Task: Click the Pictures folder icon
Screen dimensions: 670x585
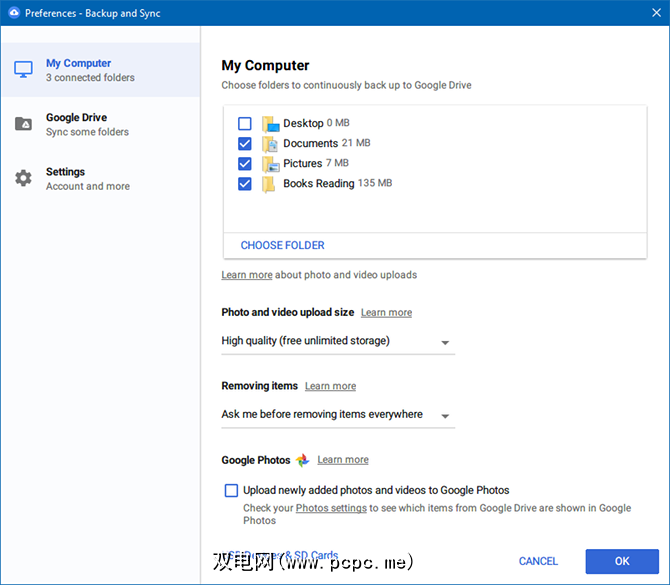Action: pos(269,164)
